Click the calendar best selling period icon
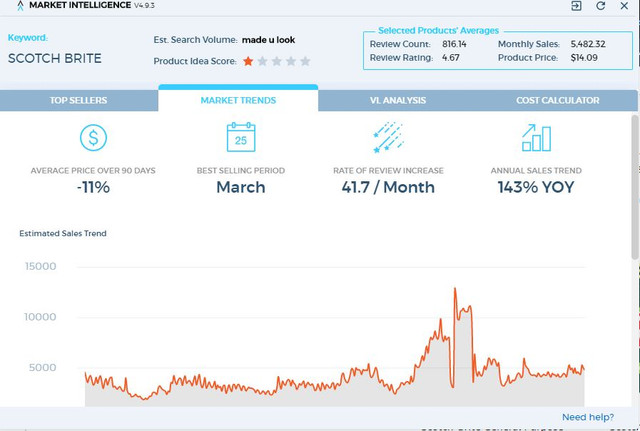The width and height of the screenshot is (640, 431). 241,137
